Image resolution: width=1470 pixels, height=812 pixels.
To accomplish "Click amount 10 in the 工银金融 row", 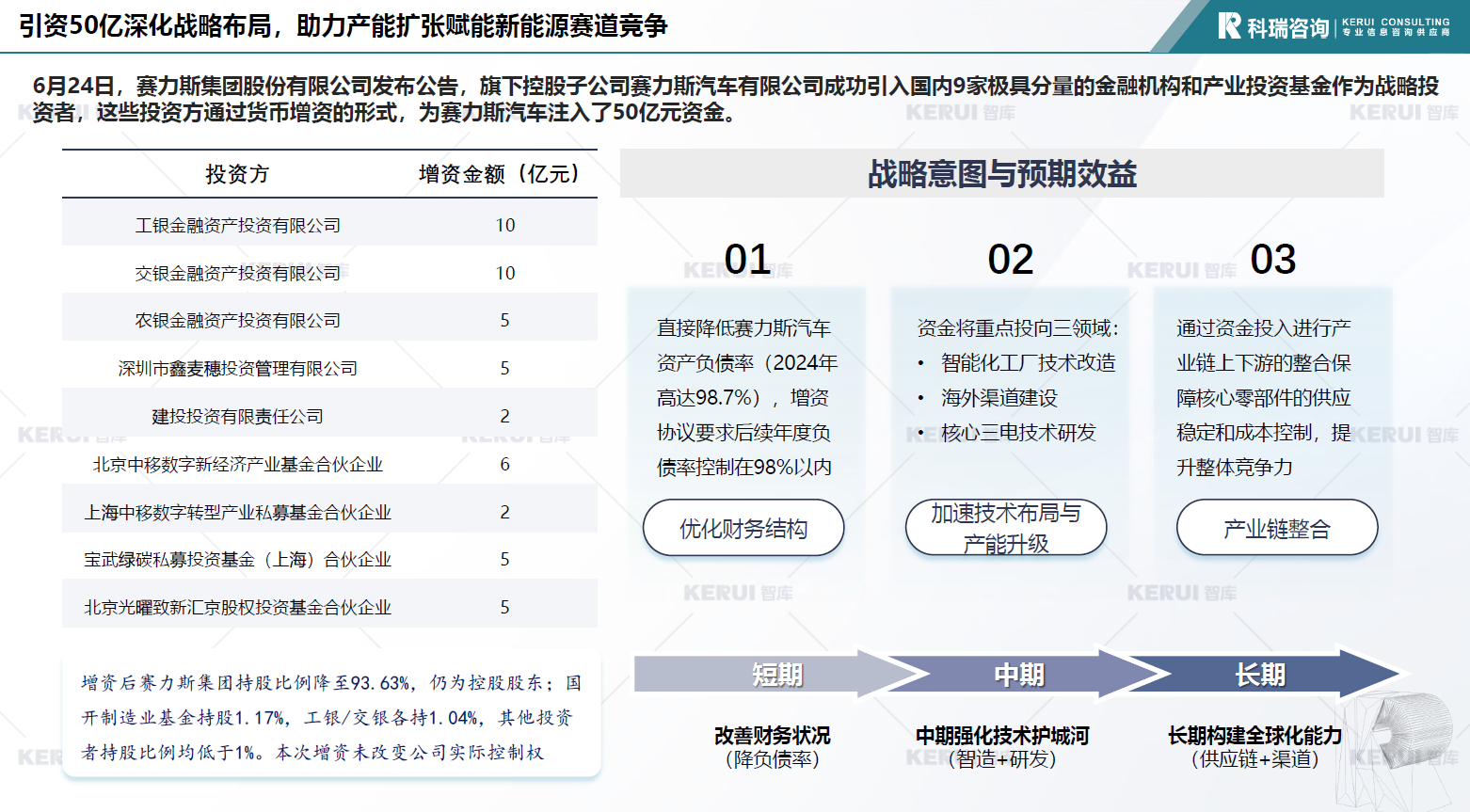I will click(505, 225).
